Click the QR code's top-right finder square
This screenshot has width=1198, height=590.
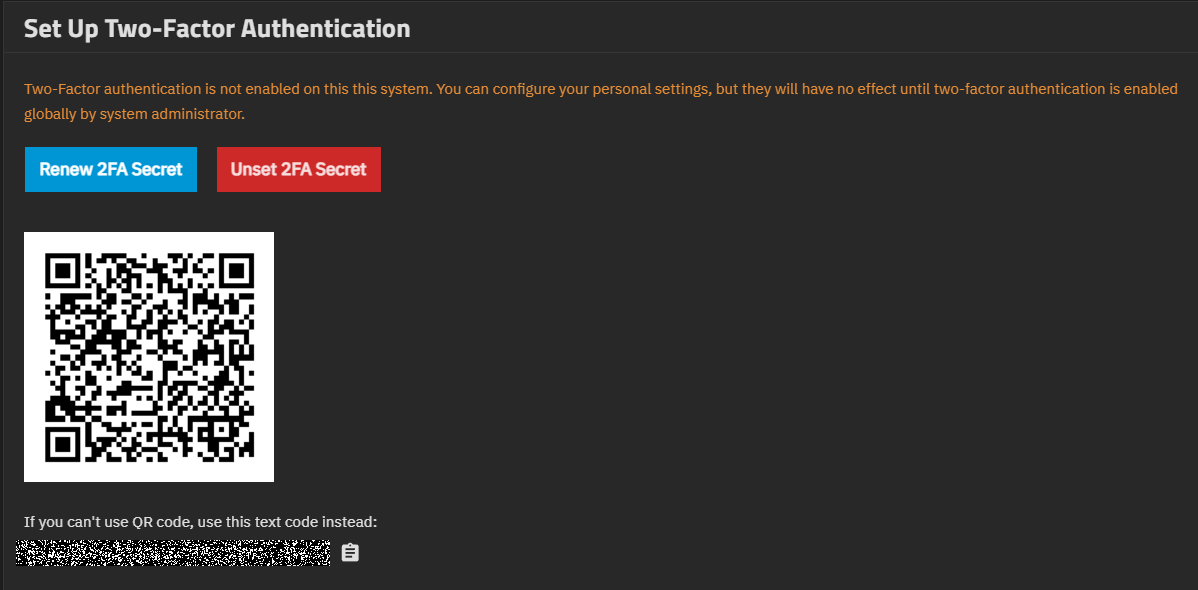pyautogui.click(x=237, y=270)
